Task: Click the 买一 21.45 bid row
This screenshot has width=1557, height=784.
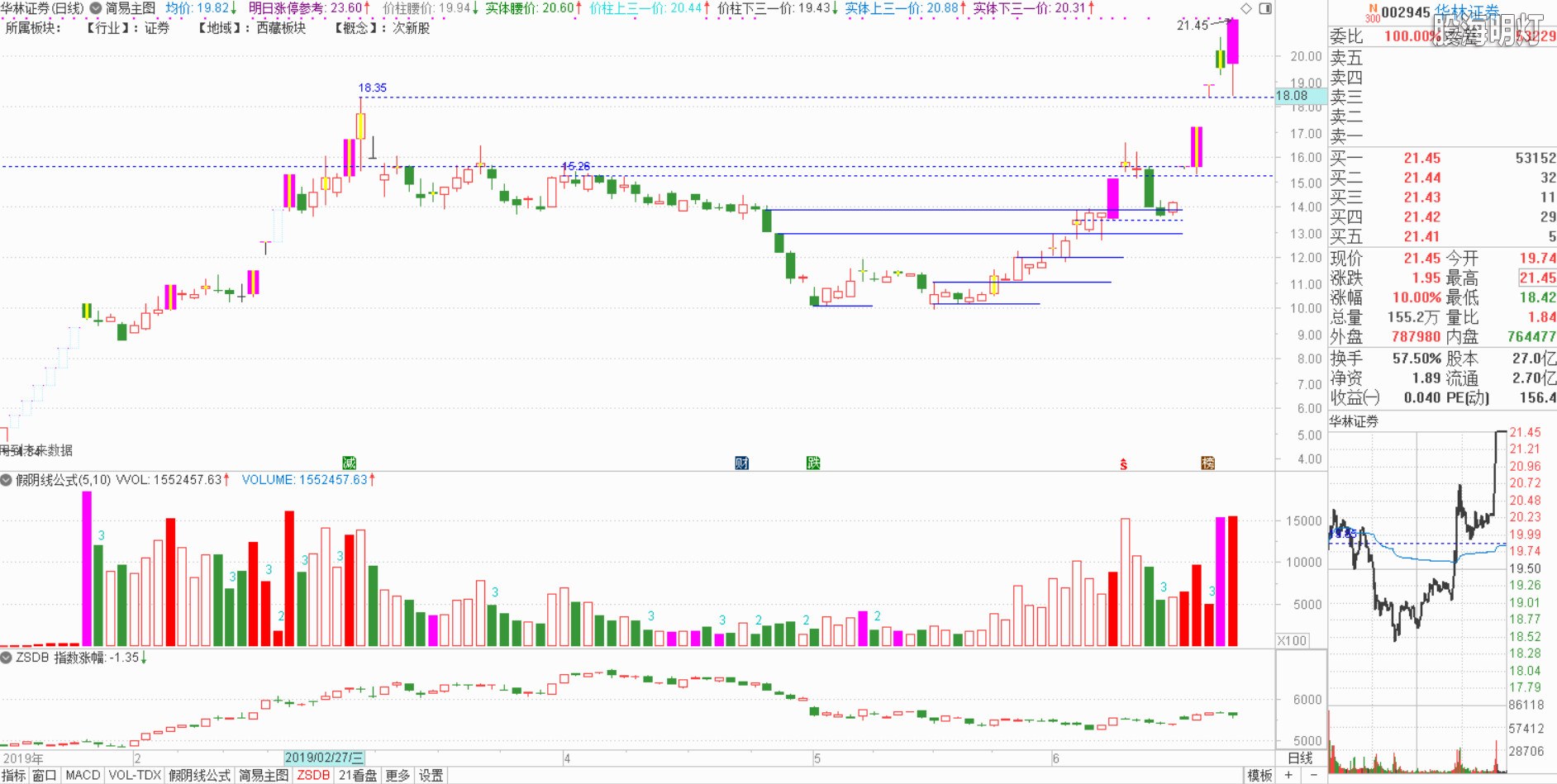Action: (x=1442, y=158)
